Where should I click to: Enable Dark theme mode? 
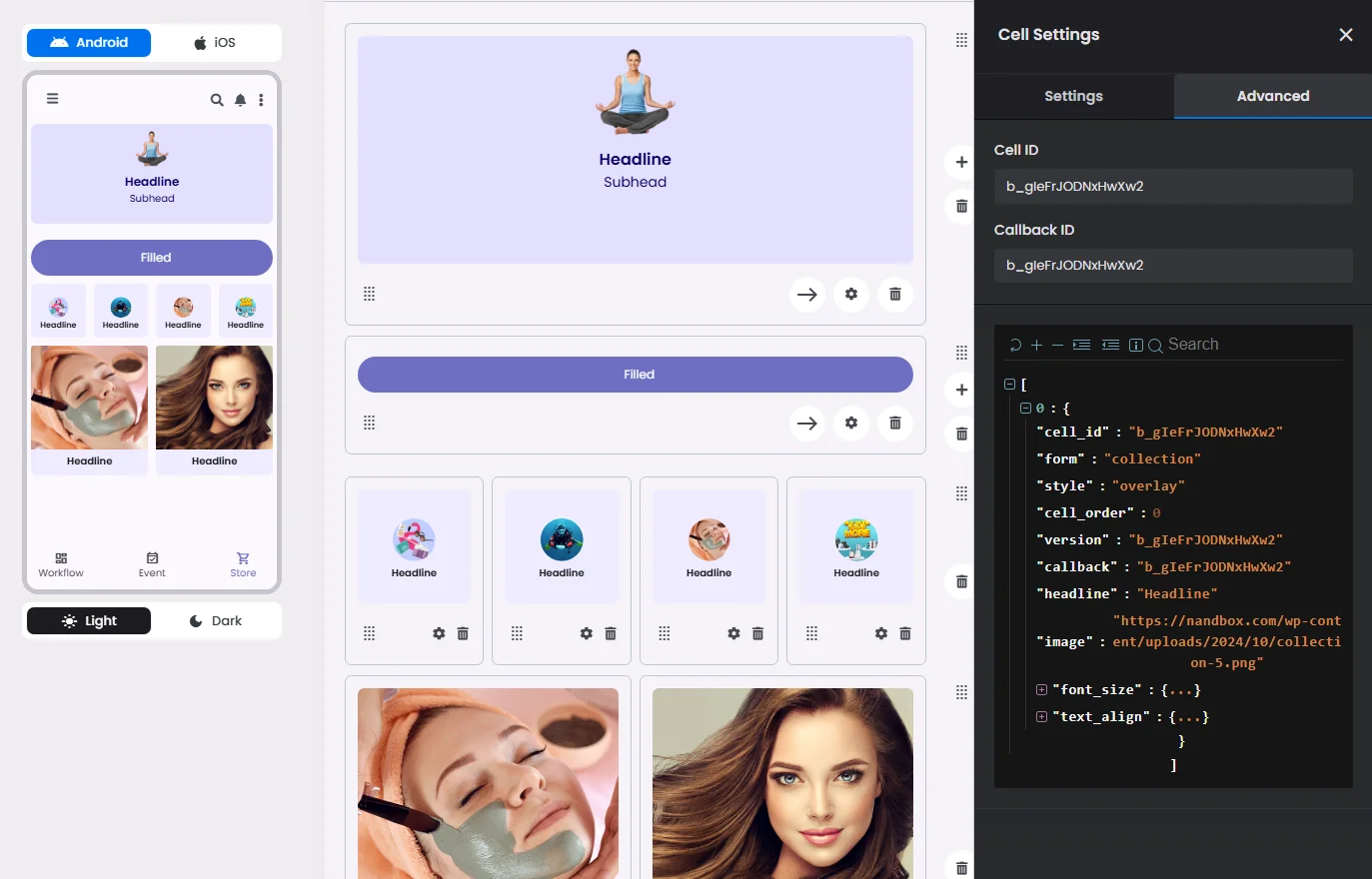tap(215, 621)
